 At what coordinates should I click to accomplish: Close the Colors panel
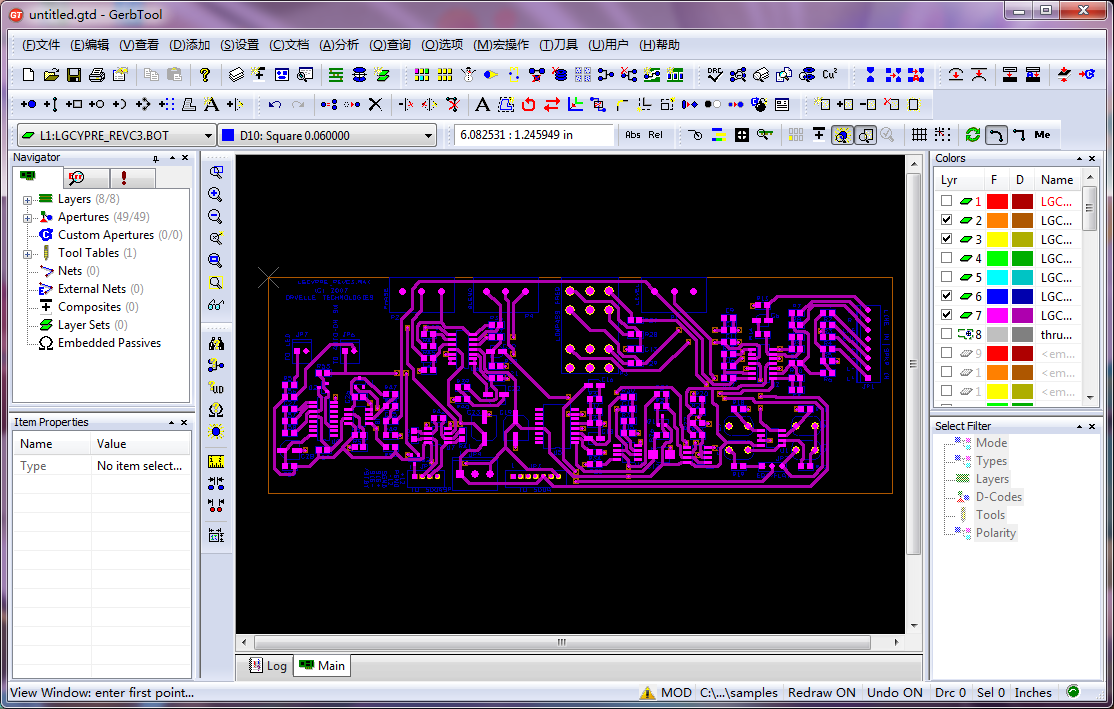[1092, 158]
